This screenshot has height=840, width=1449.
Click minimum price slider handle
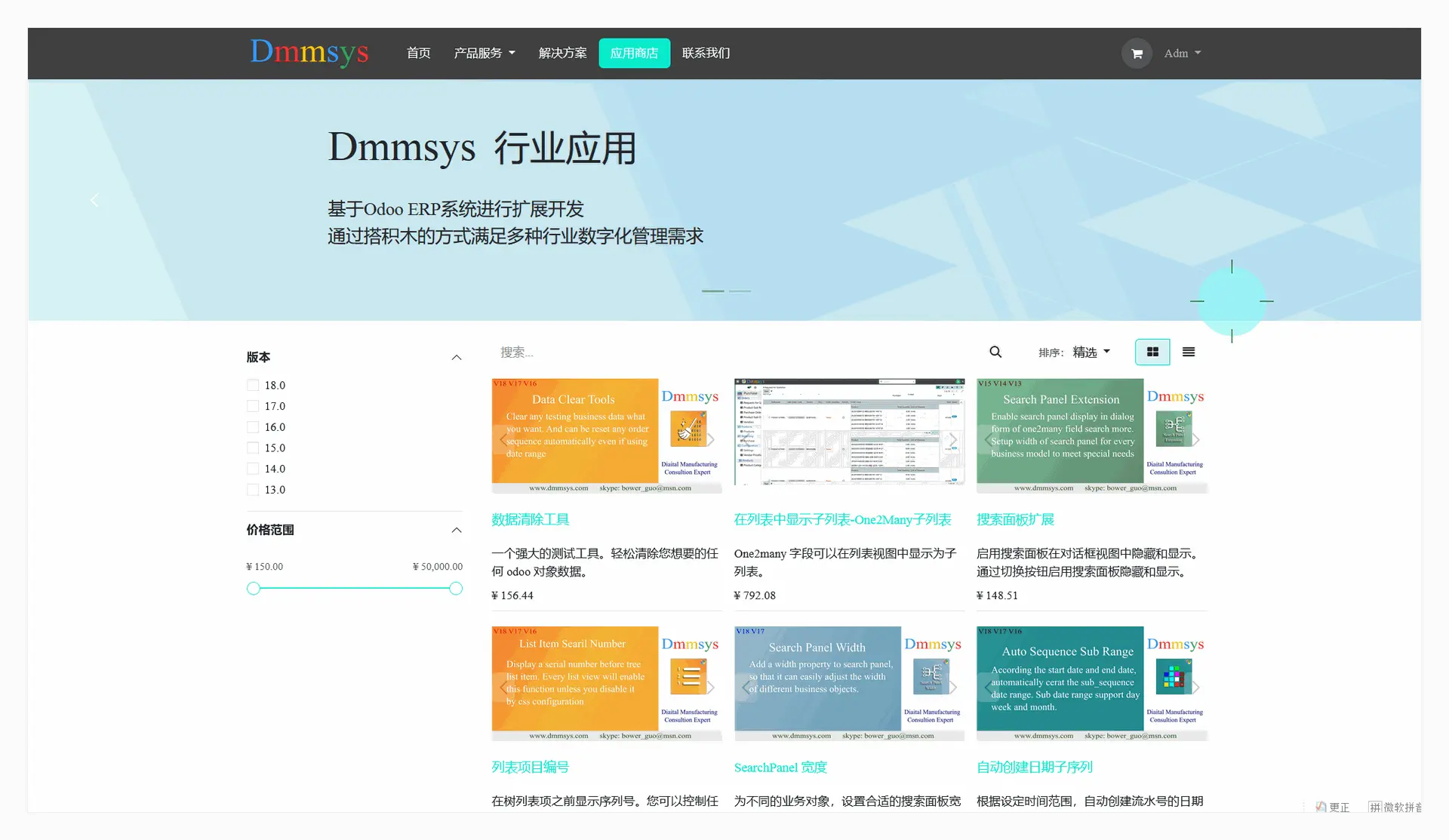(x=254, y=589)
